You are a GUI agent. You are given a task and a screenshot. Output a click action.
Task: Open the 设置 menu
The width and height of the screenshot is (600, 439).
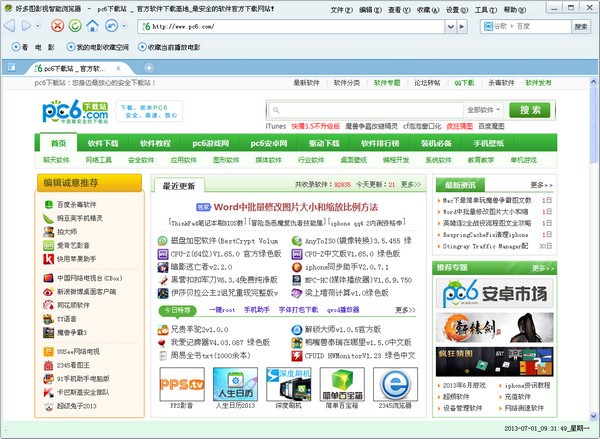click(457, 10)
